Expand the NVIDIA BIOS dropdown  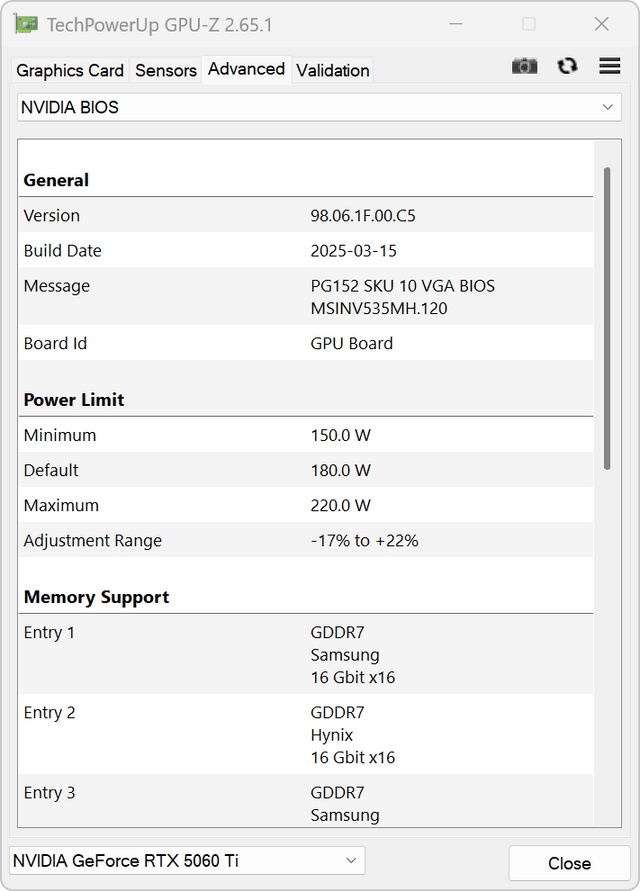point(319,107)
